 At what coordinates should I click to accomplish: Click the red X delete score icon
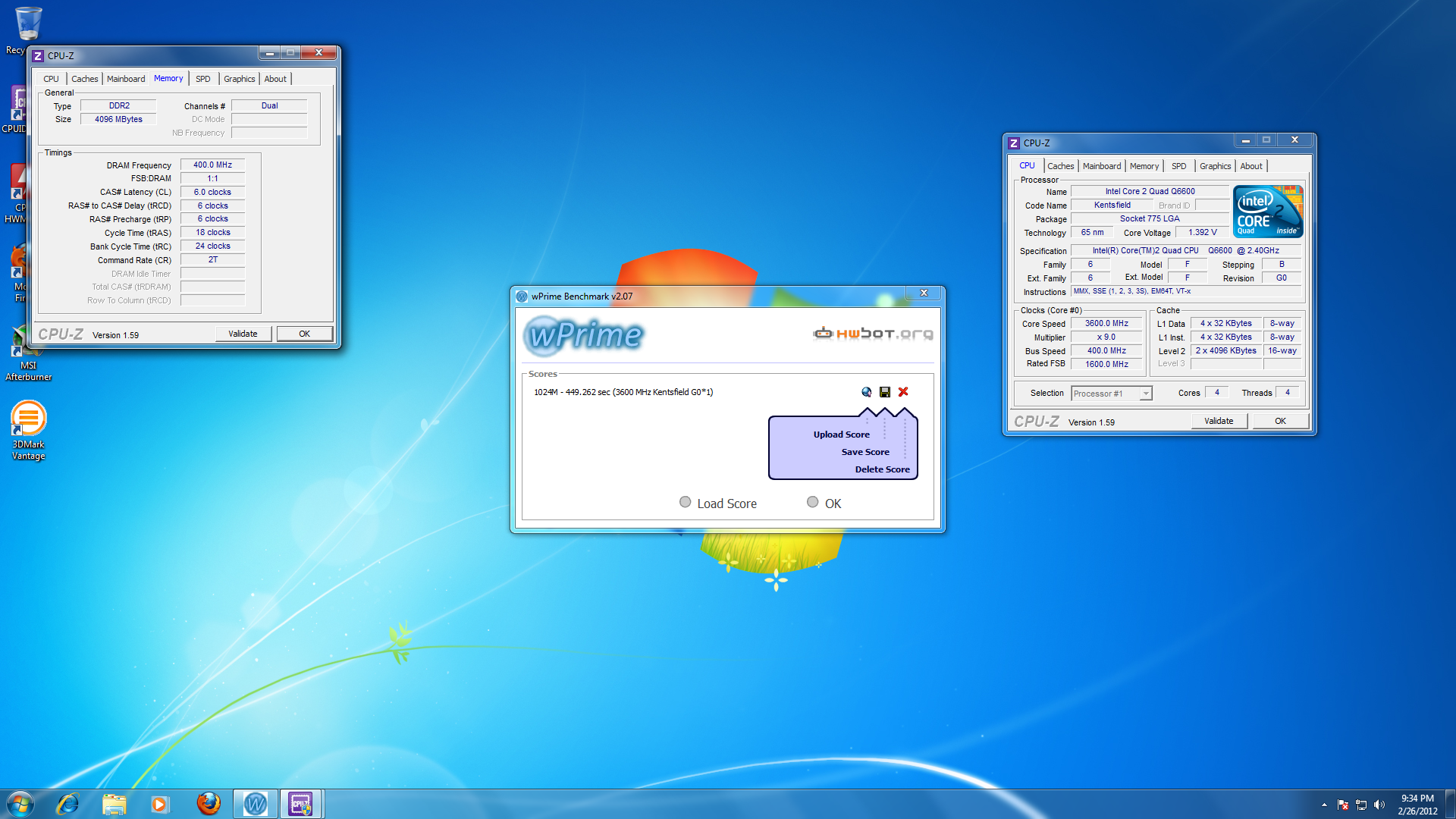pos(903,392)
